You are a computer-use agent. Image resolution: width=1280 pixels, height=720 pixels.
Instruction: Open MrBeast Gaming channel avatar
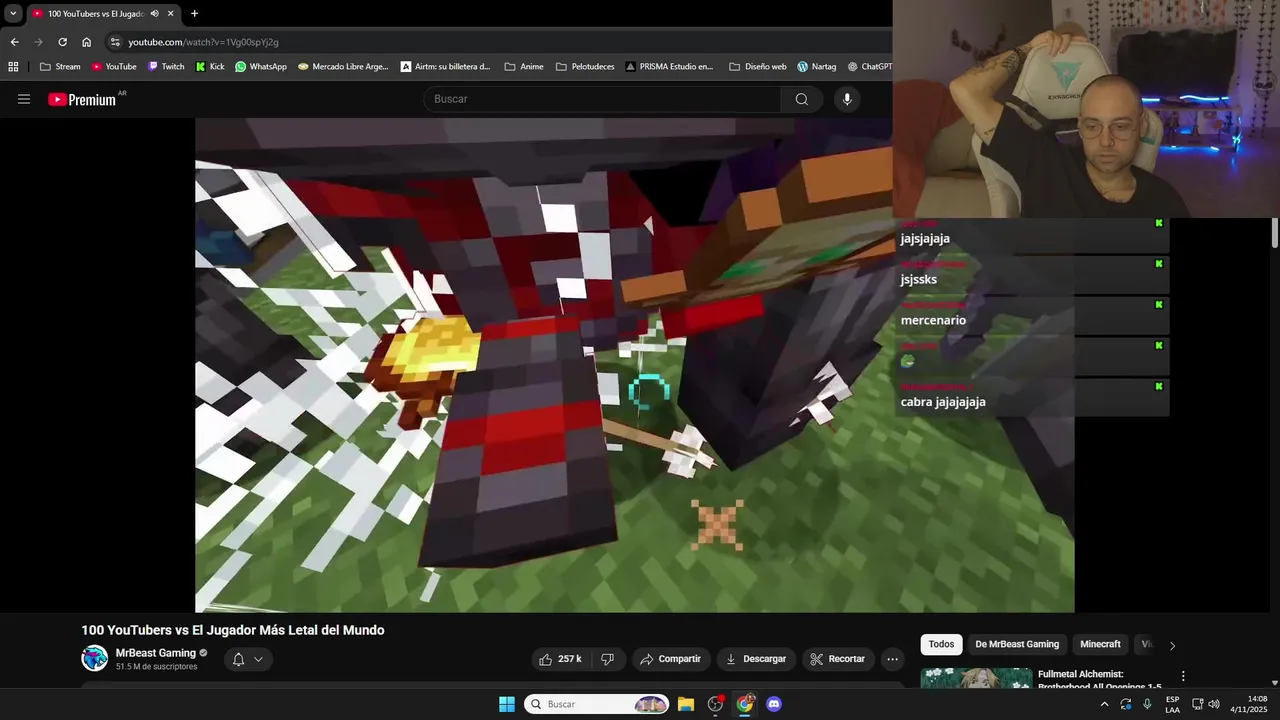[95, 658]
